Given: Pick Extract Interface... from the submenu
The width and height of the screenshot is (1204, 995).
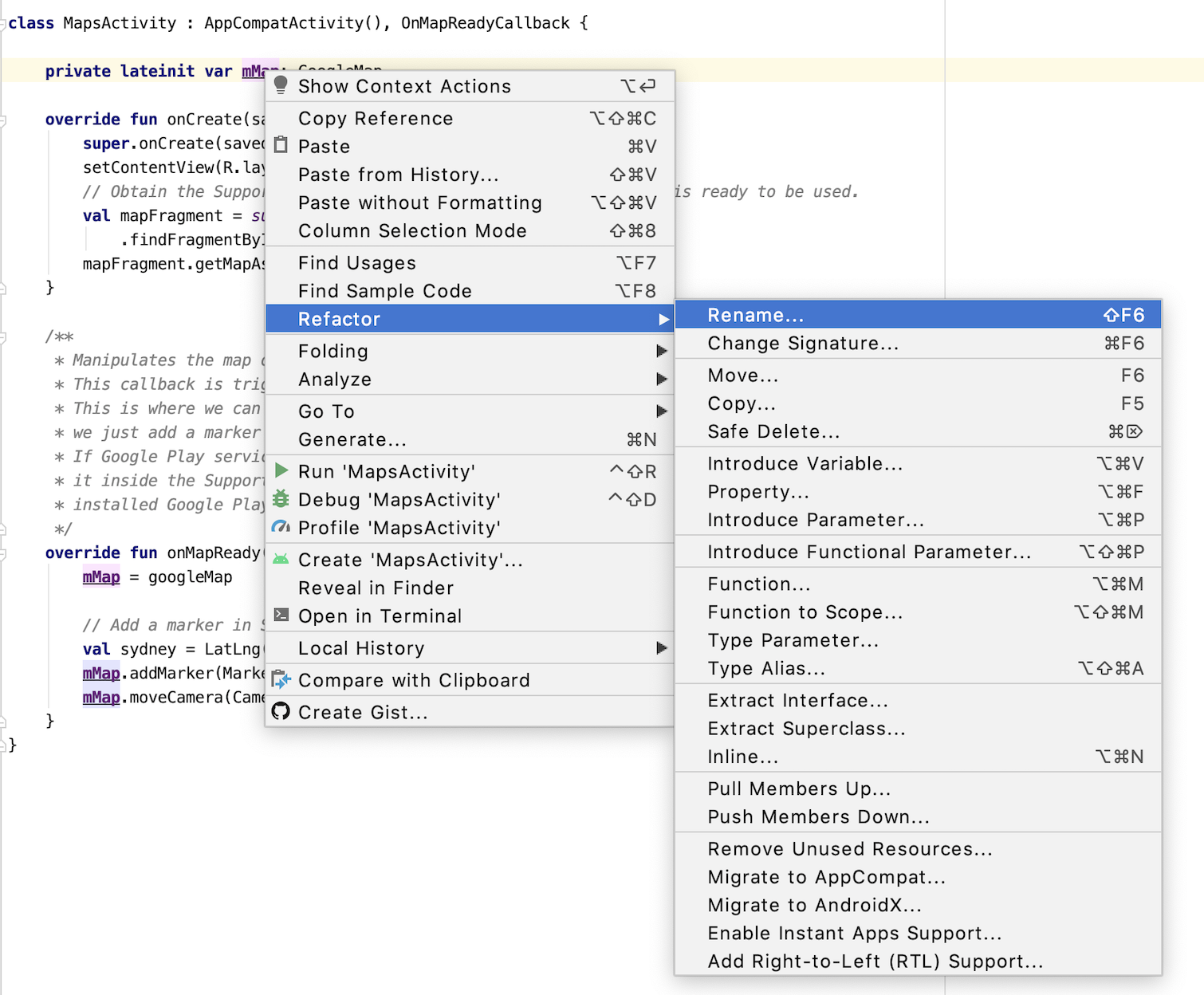Looking at the screenshot, I should pyautogui.click(x=797, y=700).
